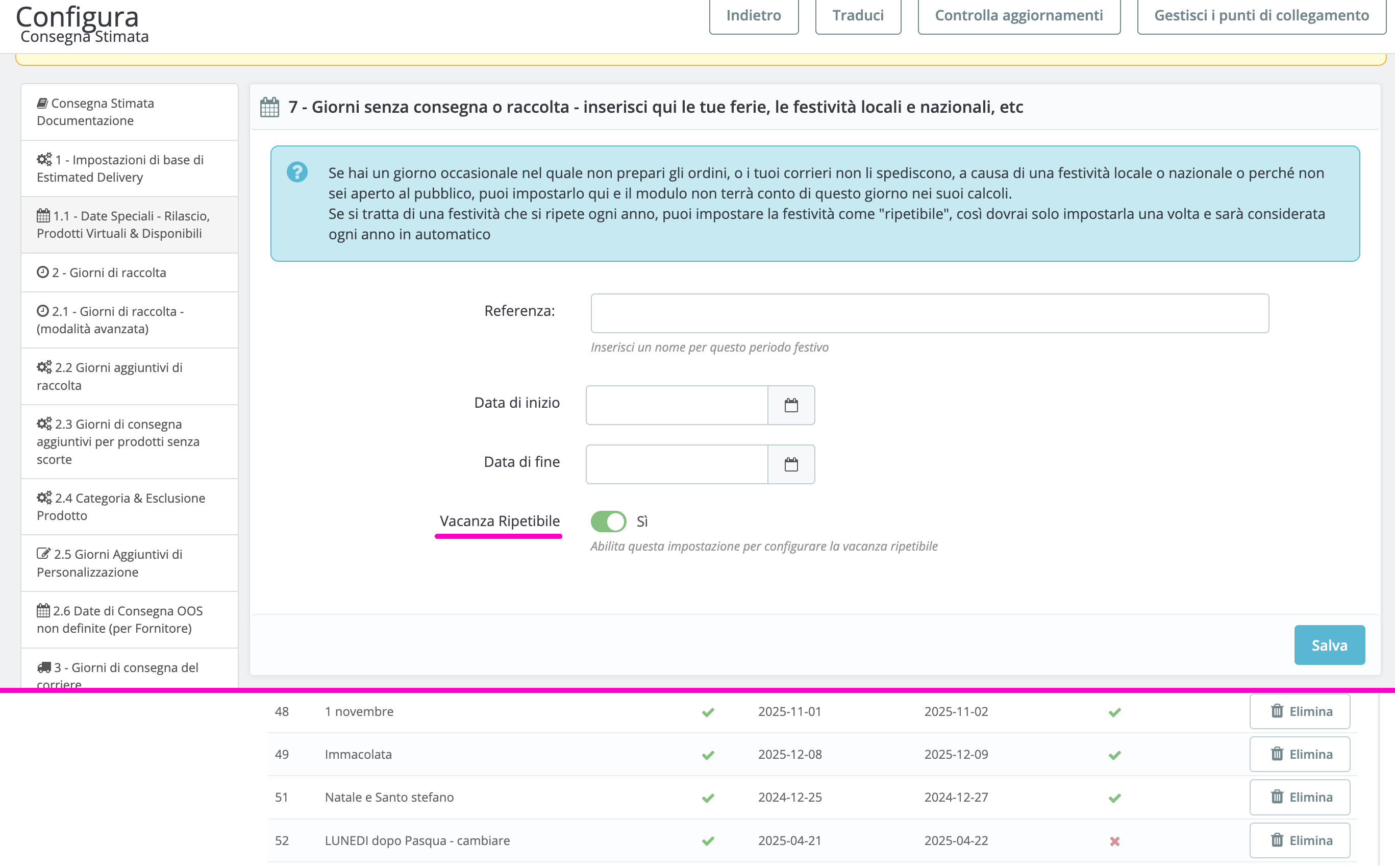Viewport: 1395px width, 868px height.
Task: Delete the Natale e Santo stefano row
Action: tap(1300, 798)
